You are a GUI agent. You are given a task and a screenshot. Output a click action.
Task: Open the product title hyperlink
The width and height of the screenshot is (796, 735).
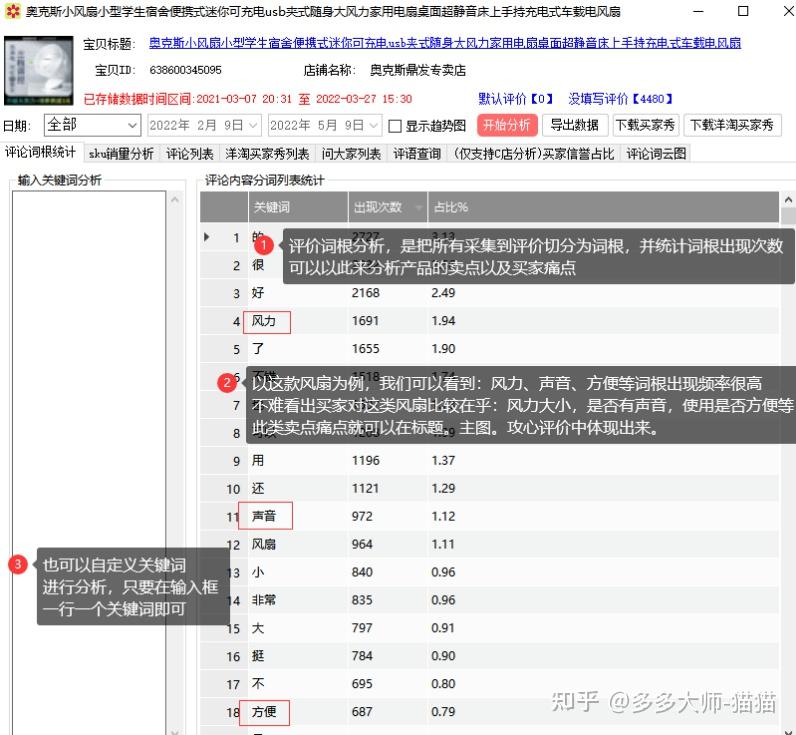click(x=445, y=44)
